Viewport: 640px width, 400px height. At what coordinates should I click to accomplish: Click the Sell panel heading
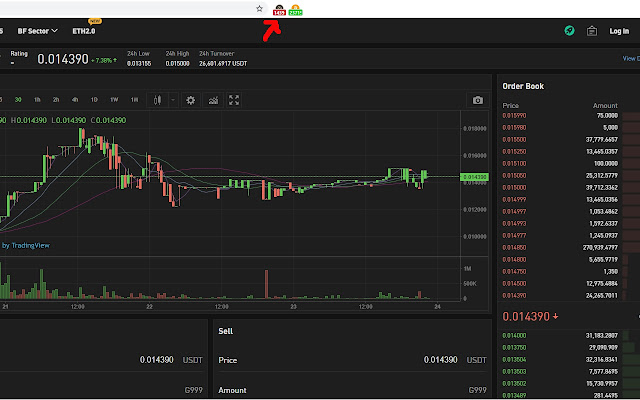[x=225, y=331]
